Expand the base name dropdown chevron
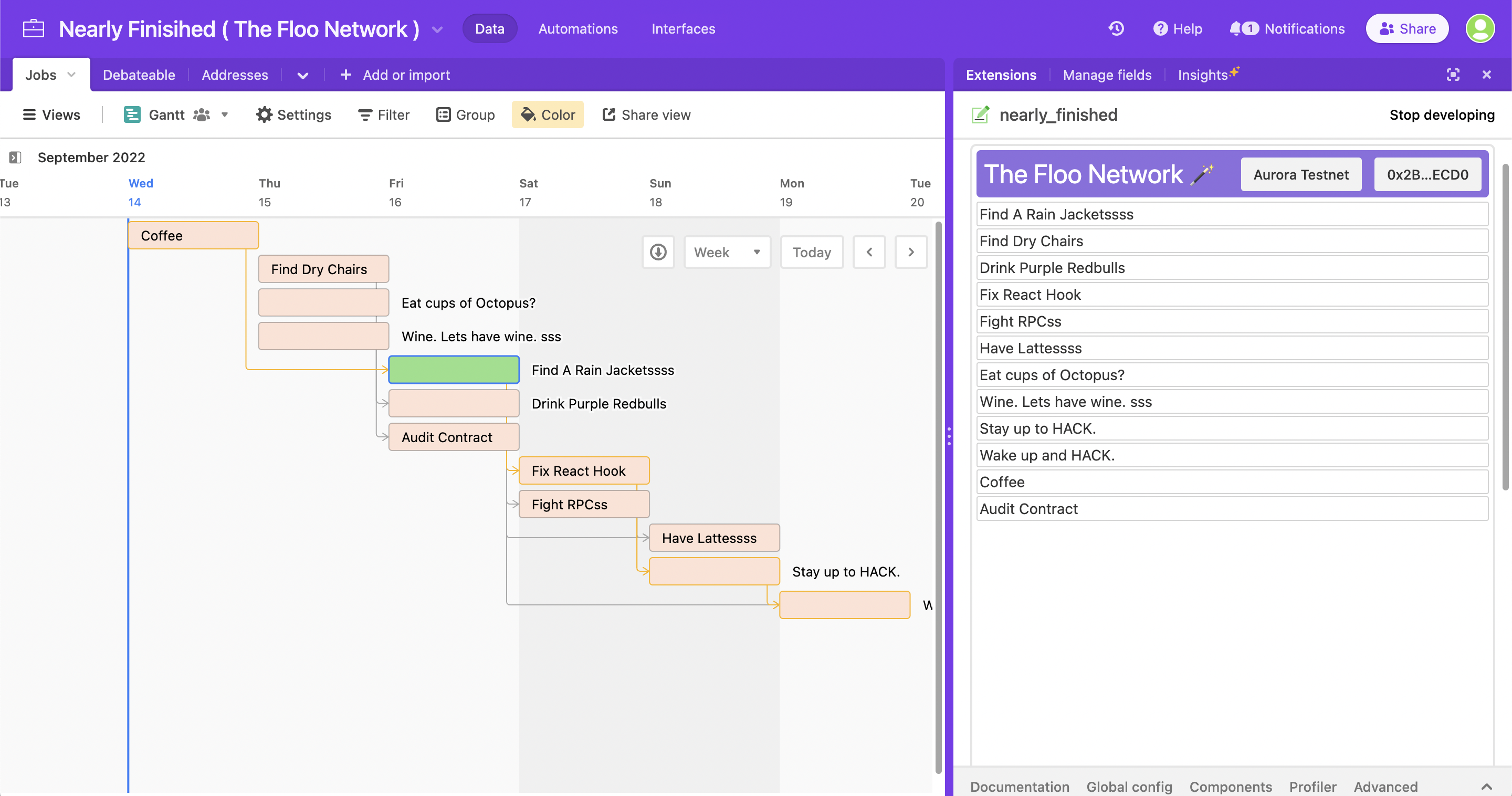The image size is (1512, 796). 437,29
